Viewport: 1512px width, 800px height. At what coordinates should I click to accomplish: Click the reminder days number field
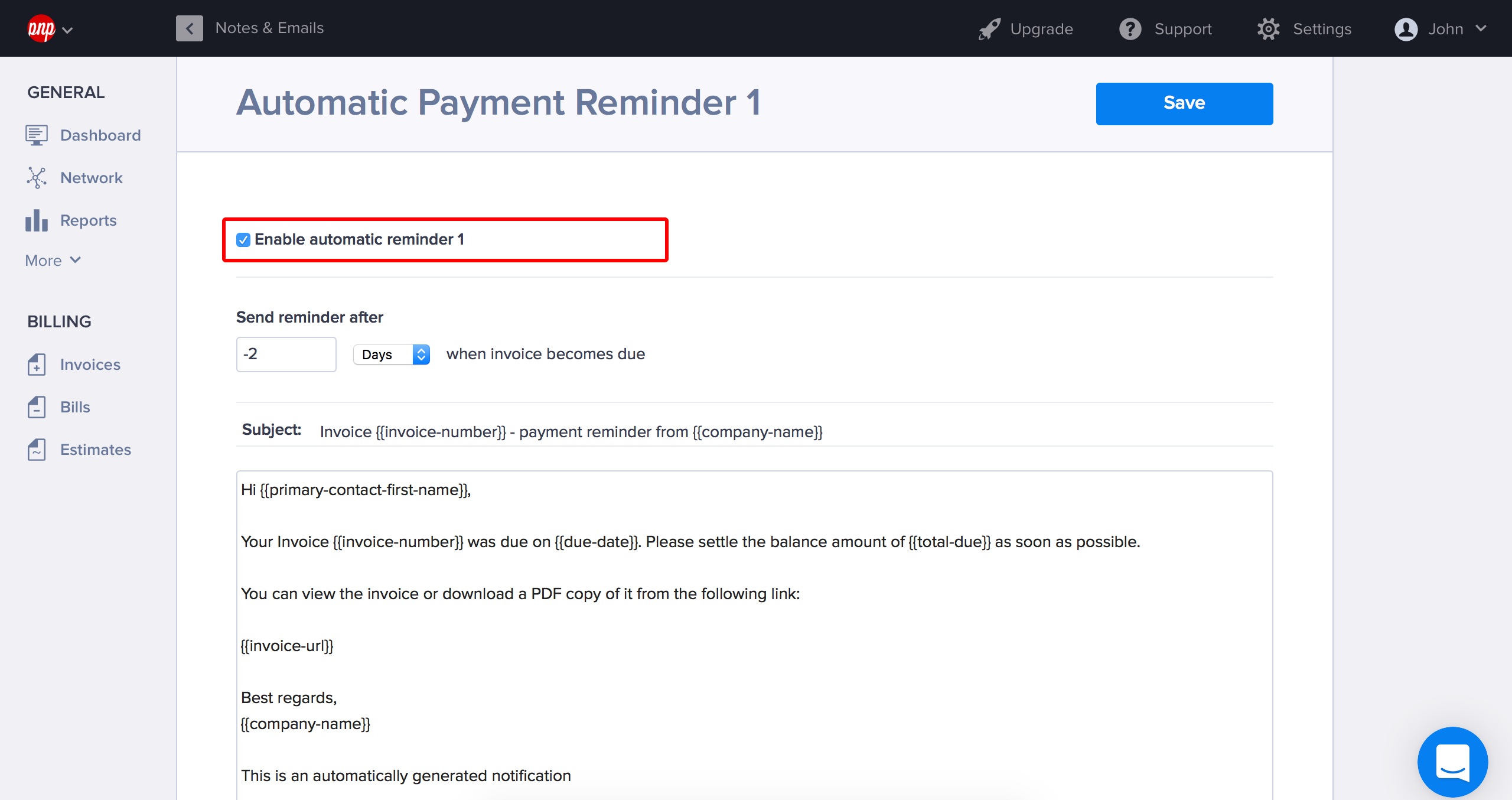(x=286, y=355)
